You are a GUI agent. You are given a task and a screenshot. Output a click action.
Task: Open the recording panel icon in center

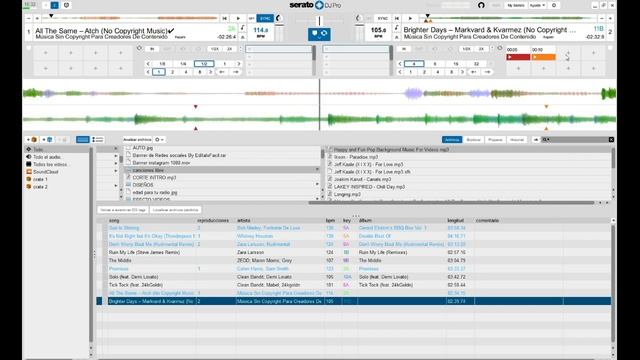[319, 33]
